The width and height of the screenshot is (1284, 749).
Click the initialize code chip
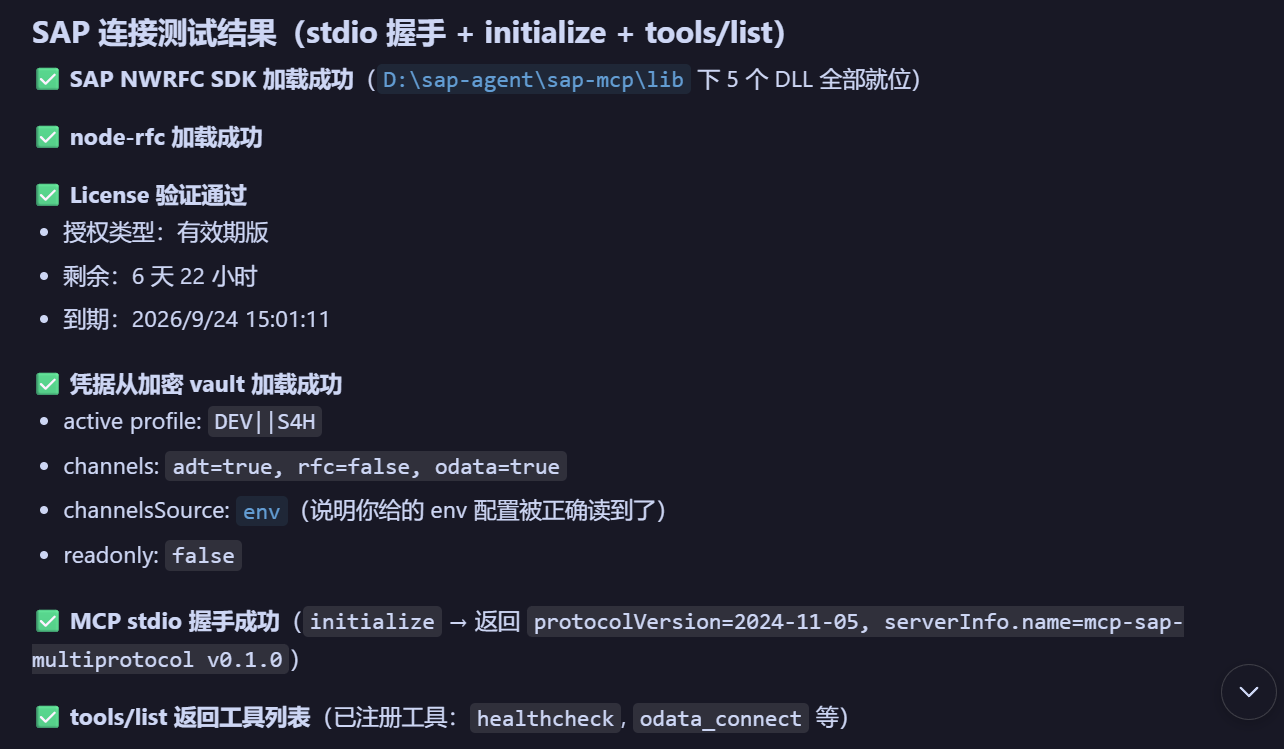click(372, 621)
